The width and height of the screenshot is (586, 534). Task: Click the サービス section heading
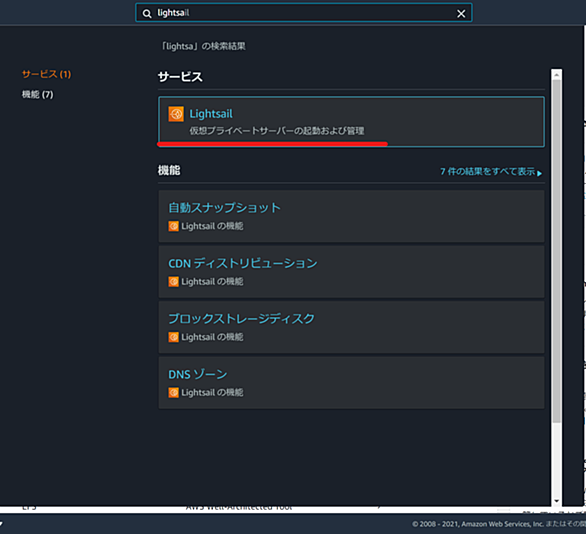(180, 77)
